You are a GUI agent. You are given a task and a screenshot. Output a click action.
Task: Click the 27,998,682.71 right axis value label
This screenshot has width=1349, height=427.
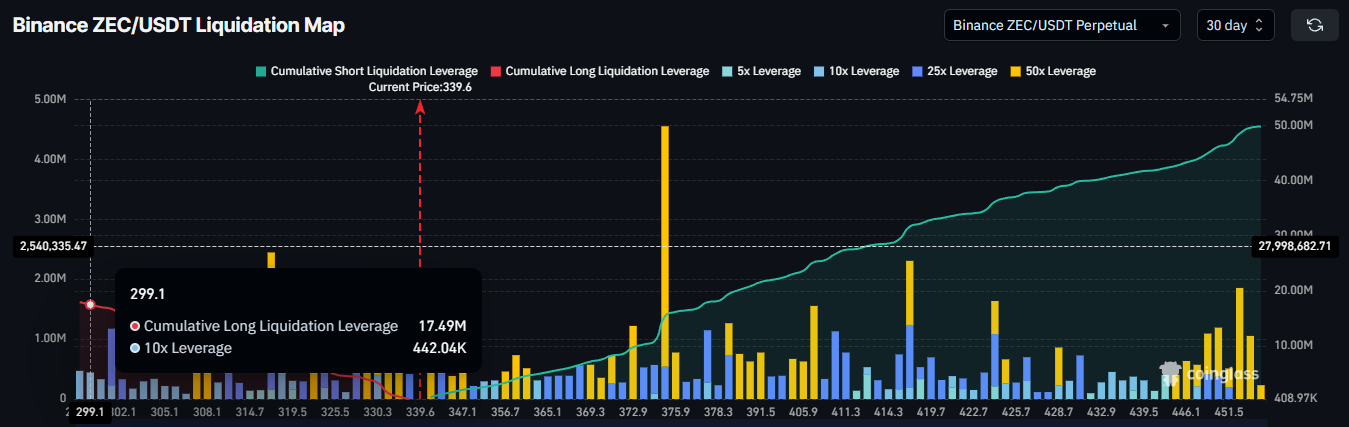pyautogui.click(x=1295, y=245)
